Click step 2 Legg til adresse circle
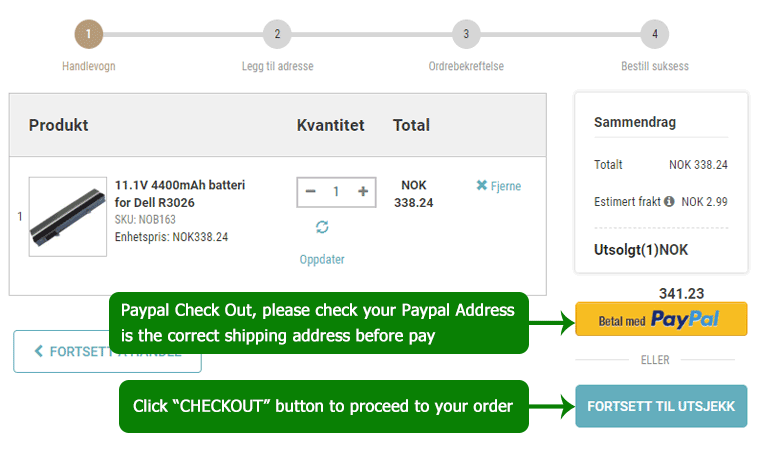 [x=277, y=34]
